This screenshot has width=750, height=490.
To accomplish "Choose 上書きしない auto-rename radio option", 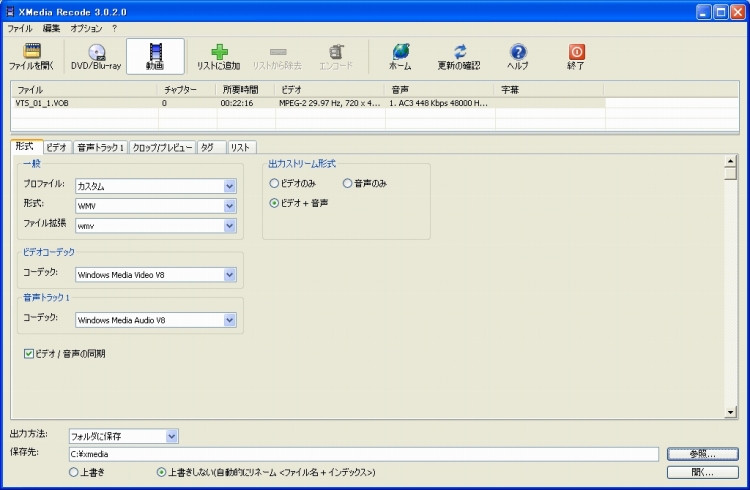I will pyautogui.click(x=161, y=472).
